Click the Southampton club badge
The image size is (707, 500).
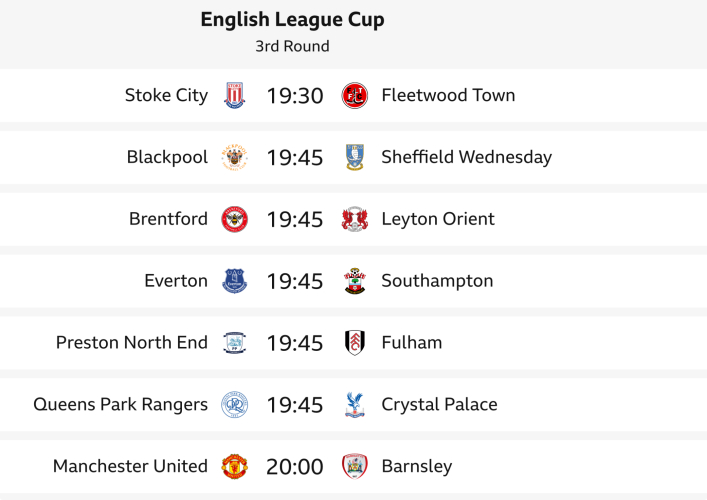(x=355, y=281)
